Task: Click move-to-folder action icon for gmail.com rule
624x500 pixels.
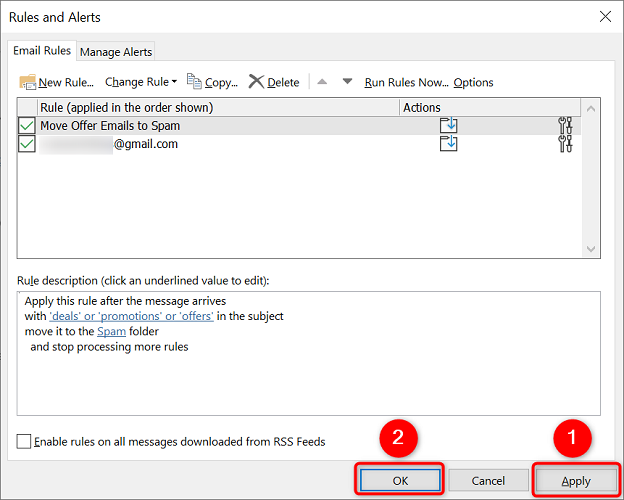Action: coord(449,144)
